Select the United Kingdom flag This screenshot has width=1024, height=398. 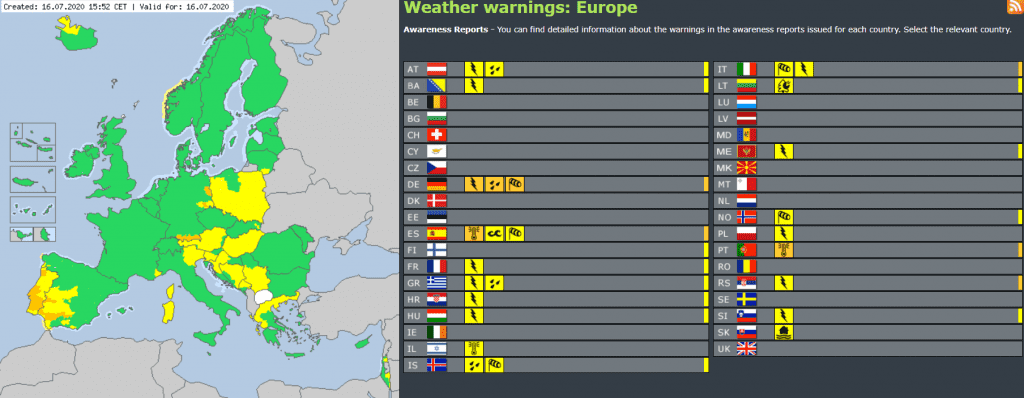click(x=746, y=348)
